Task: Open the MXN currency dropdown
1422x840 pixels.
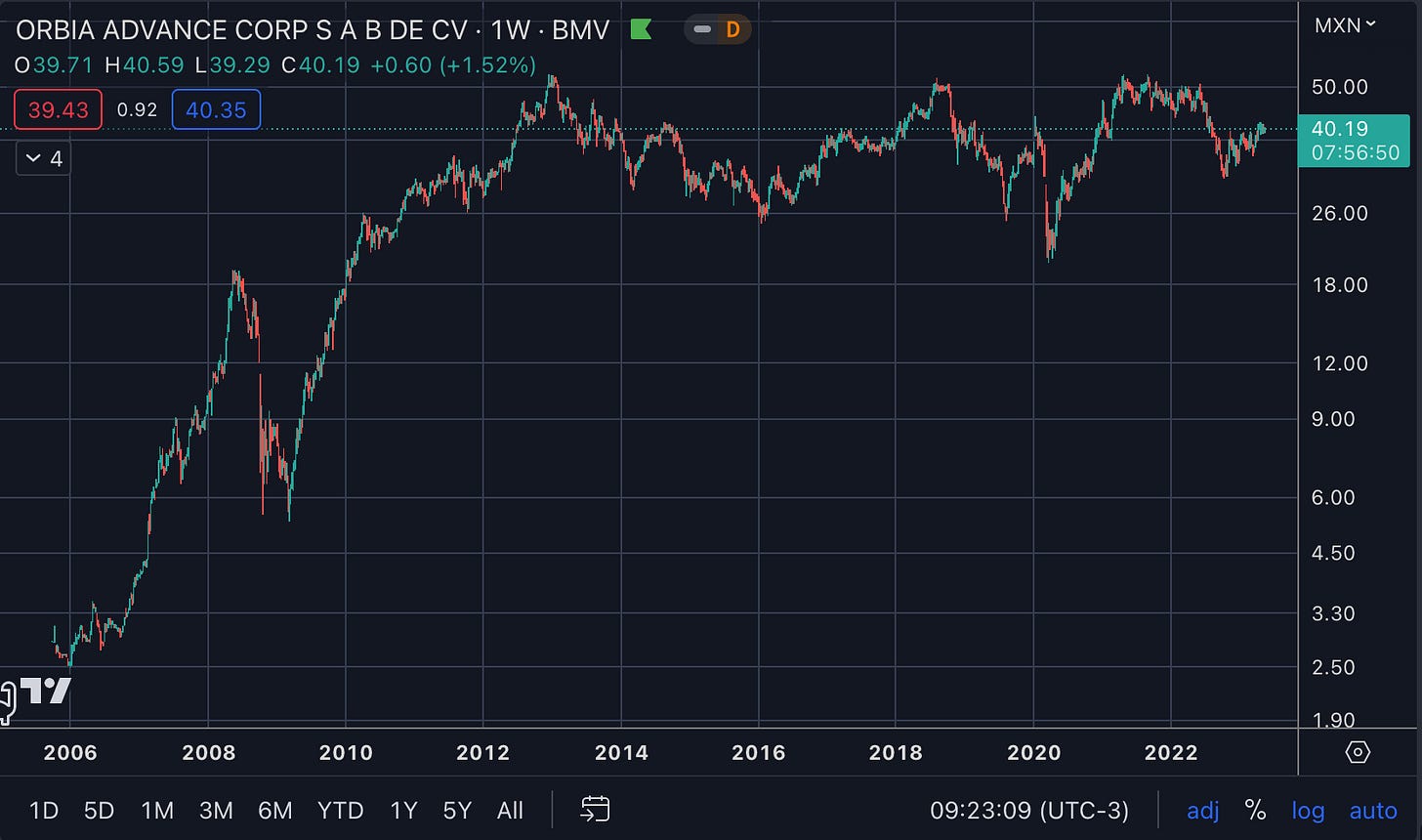Action: click(1346, 25)
